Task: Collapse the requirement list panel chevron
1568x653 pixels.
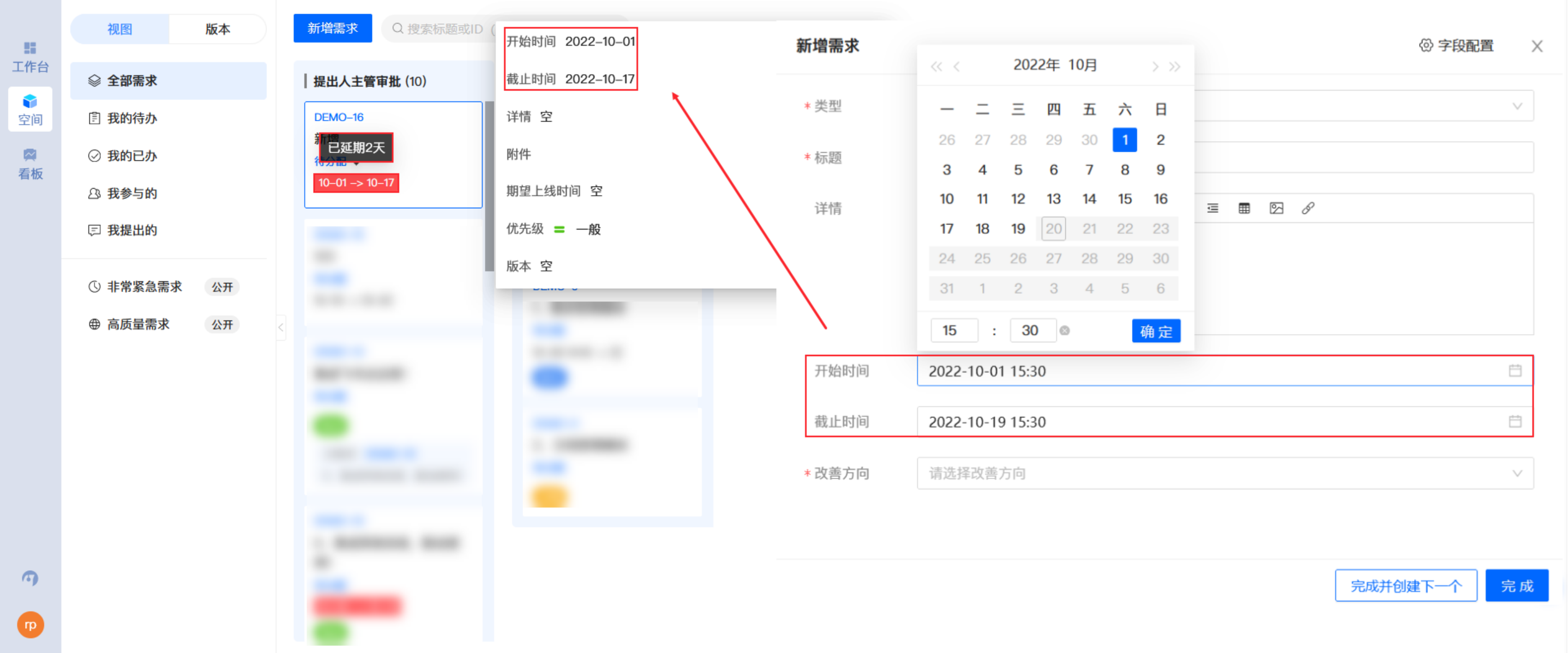Action: coord(281,328)
